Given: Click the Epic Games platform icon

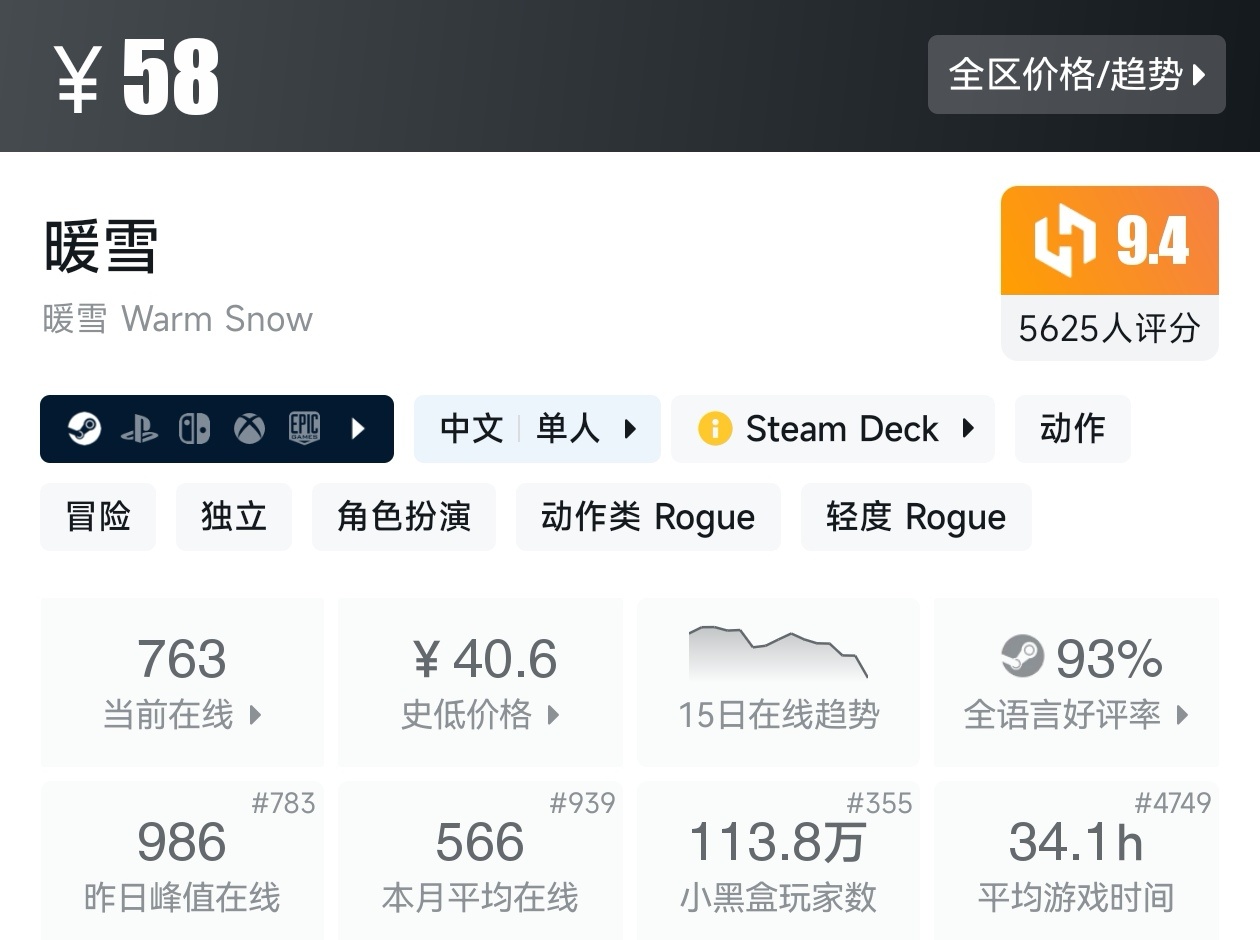Looking at the screenshot, I should click(x=304, y=429).
